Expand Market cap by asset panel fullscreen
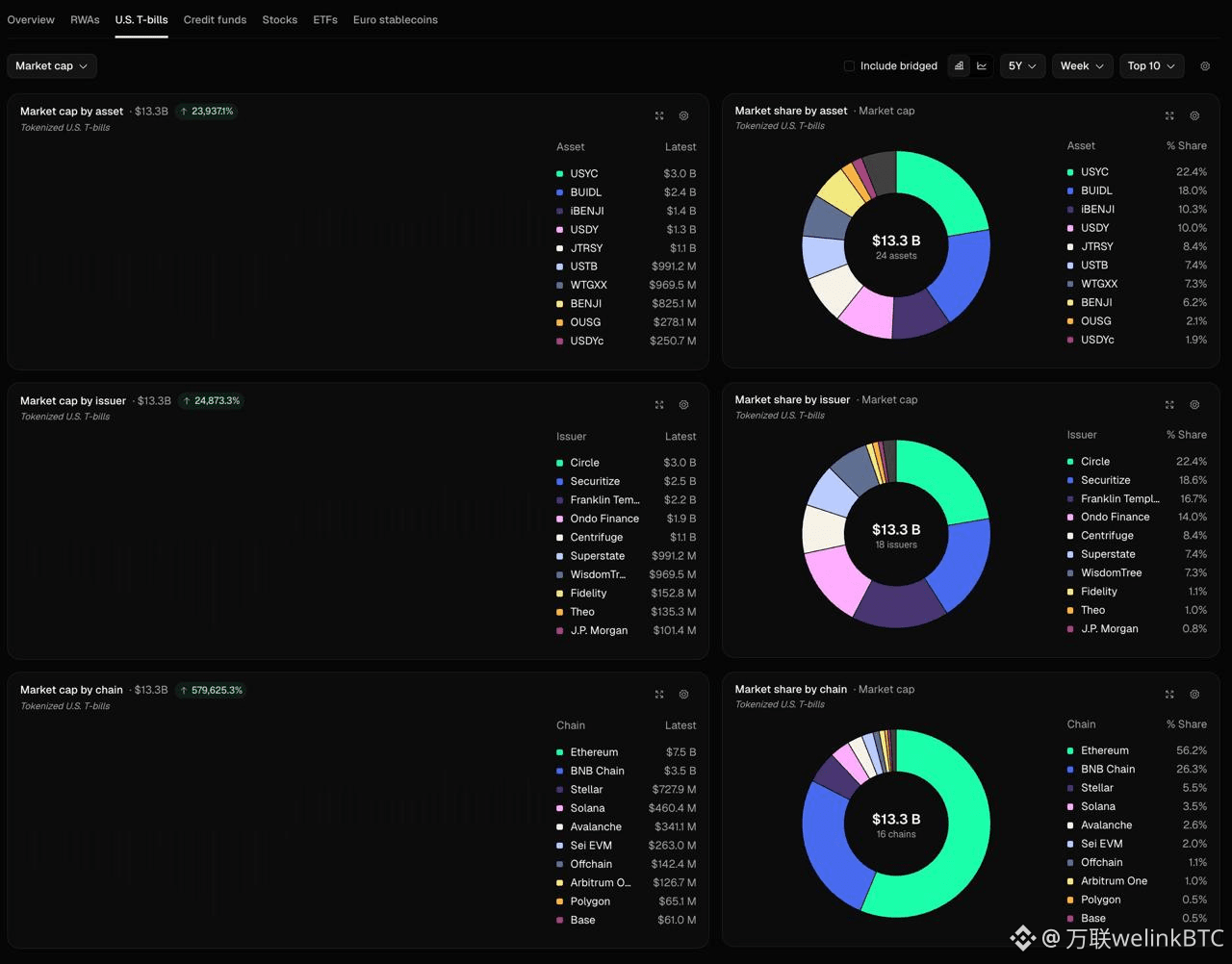The width and height of the screenshot is (1232, 964). click(x=659, y=115)
